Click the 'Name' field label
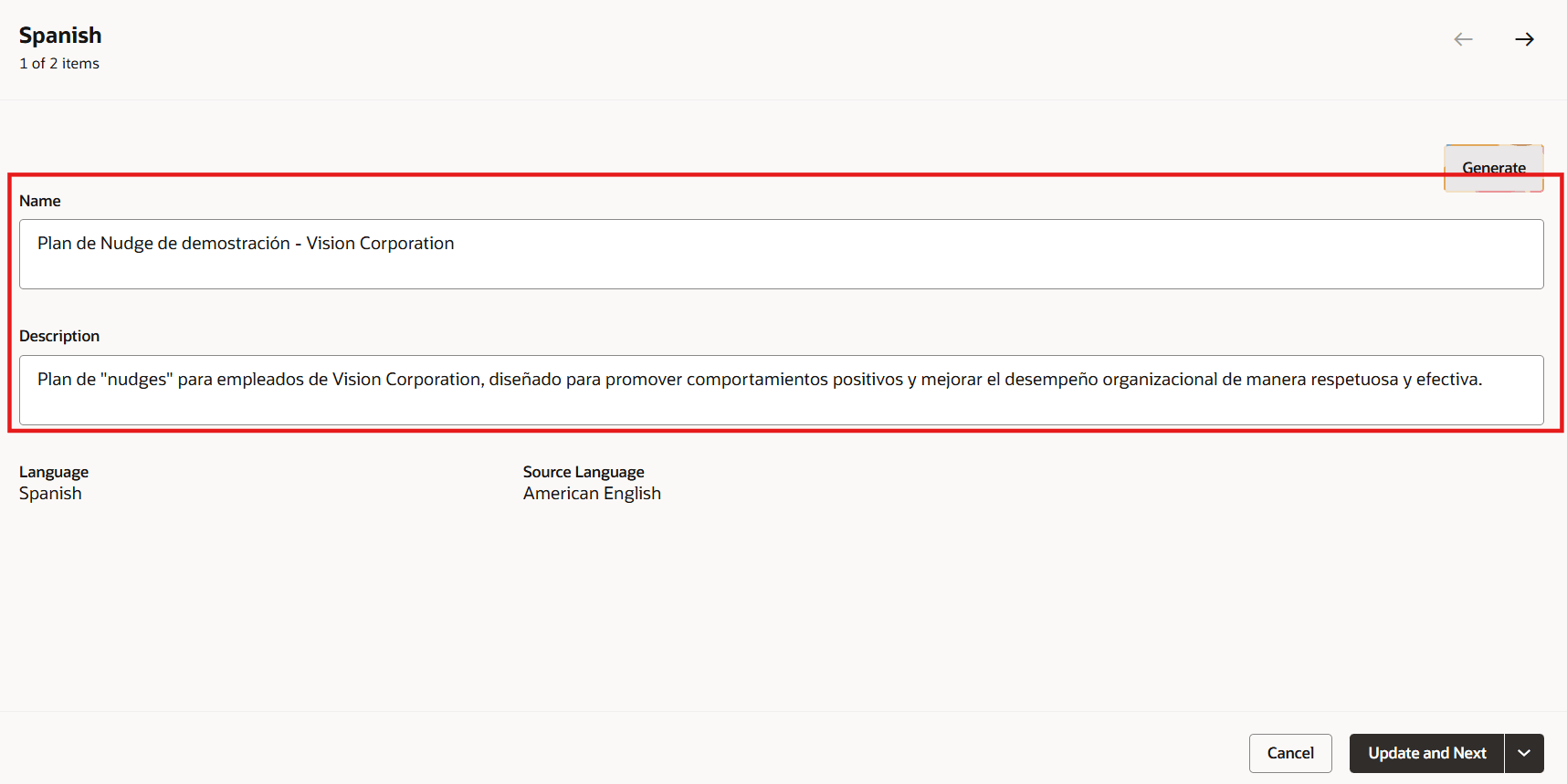The image size is (1567, 784). click(x=40, y=201)
